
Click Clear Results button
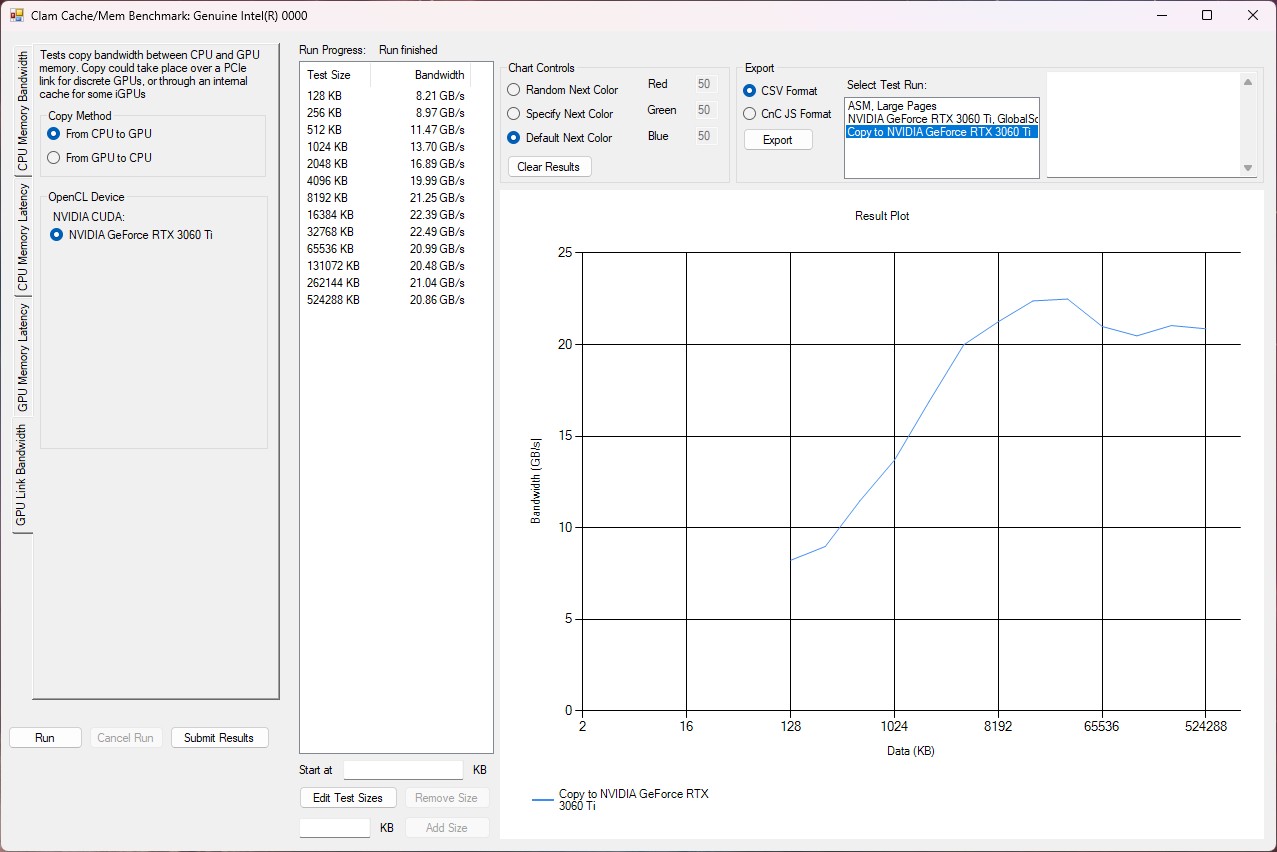coord(549,167)
